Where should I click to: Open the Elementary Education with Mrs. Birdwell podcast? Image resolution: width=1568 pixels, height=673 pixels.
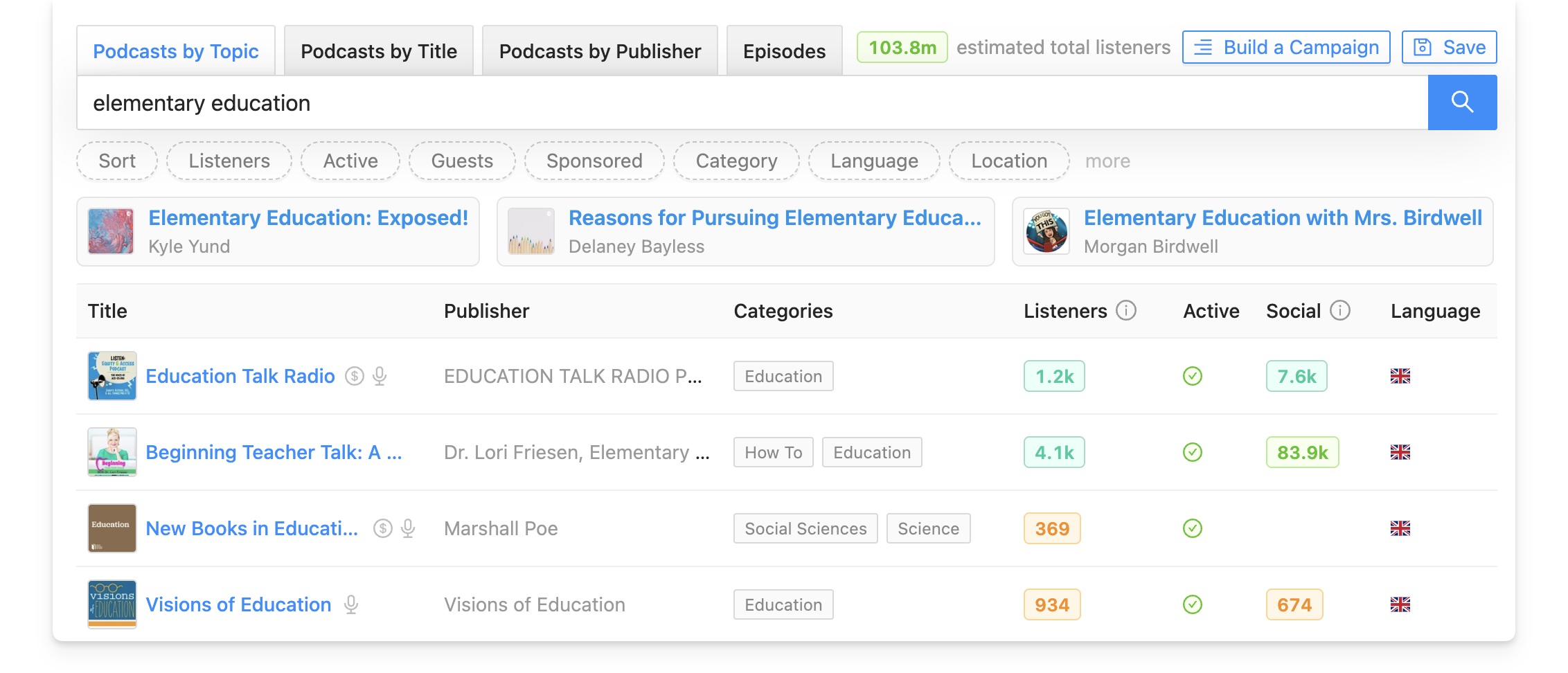coord(1282,217)
